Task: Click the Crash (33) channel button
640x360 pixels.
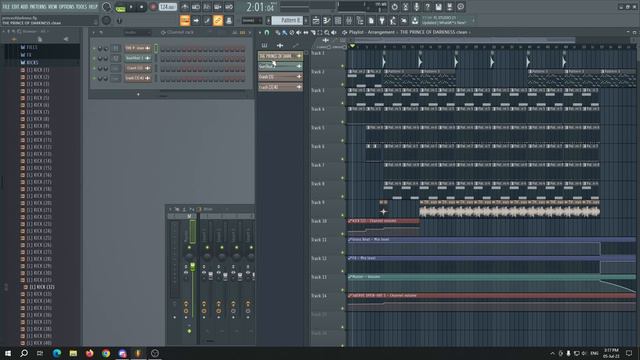Action: pos(138,68)
